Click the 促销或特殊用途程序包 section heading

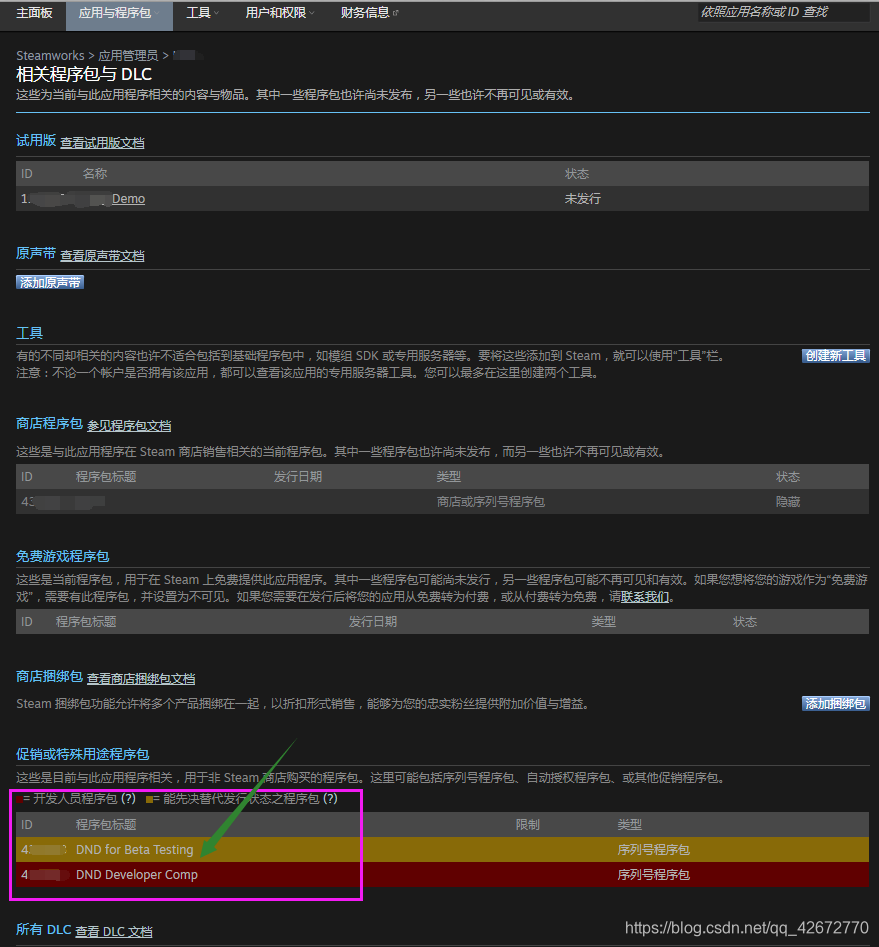[x=82, y=754]
